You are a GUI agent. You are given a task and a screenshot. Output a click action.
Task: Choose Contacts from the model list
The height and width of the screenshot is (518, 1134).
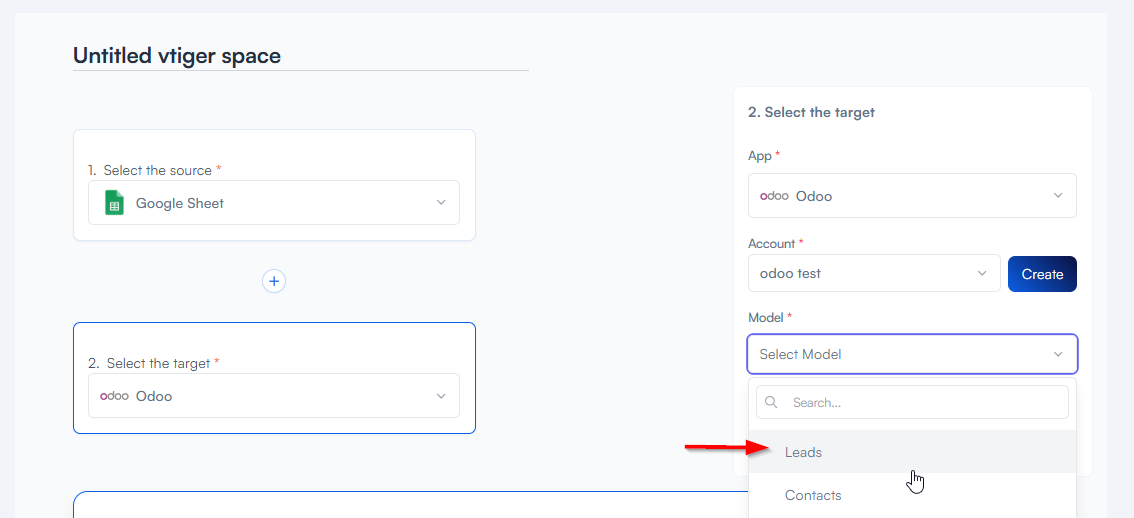click(813, 495)
